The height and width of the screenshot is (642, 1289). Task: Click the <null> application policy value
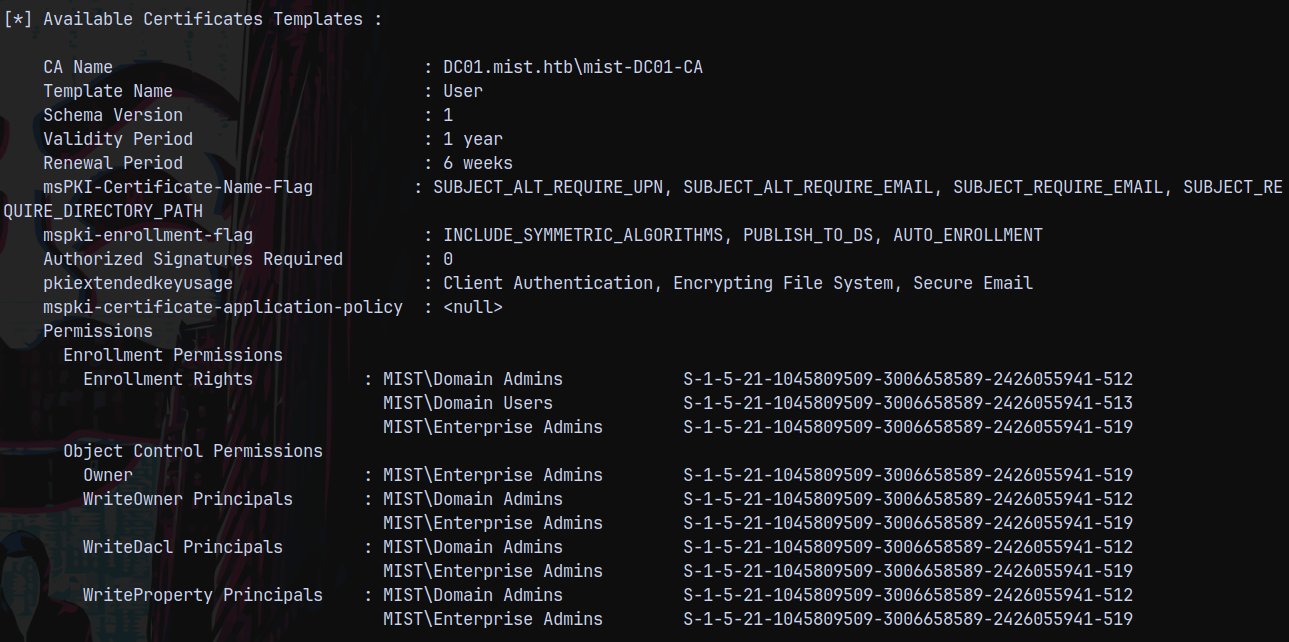473,307
